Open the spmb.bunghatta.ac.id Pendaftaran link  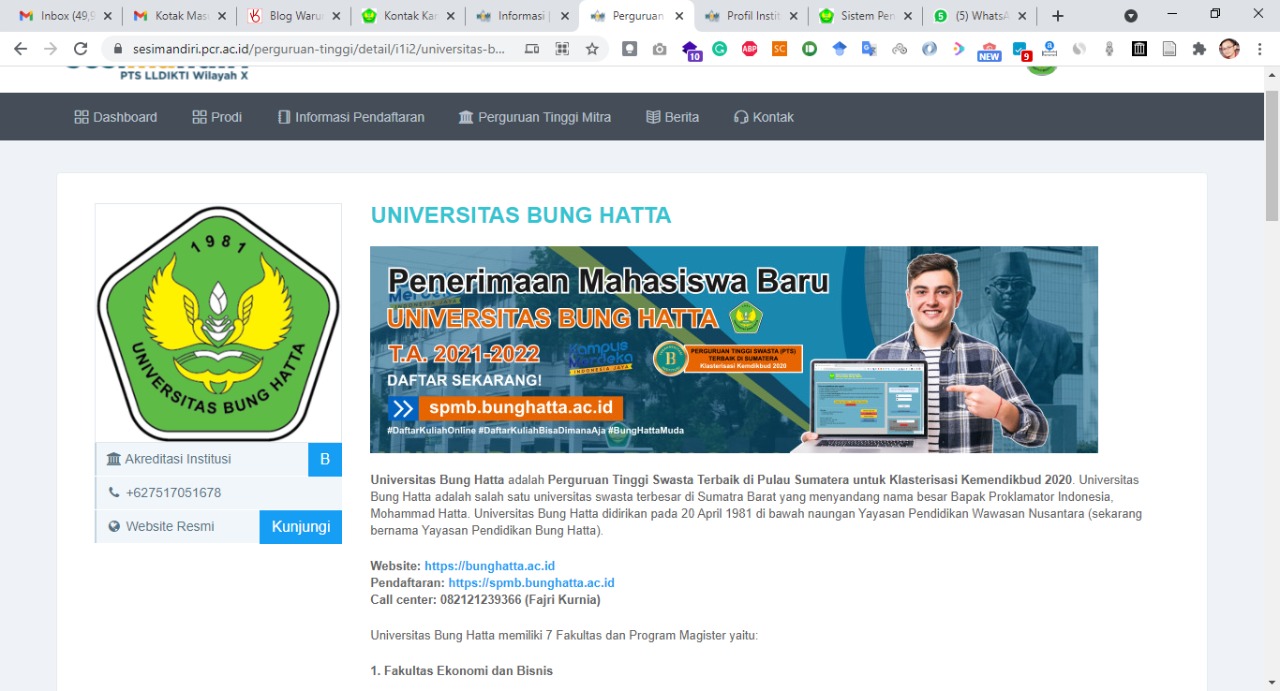click(x=531, y=582)
